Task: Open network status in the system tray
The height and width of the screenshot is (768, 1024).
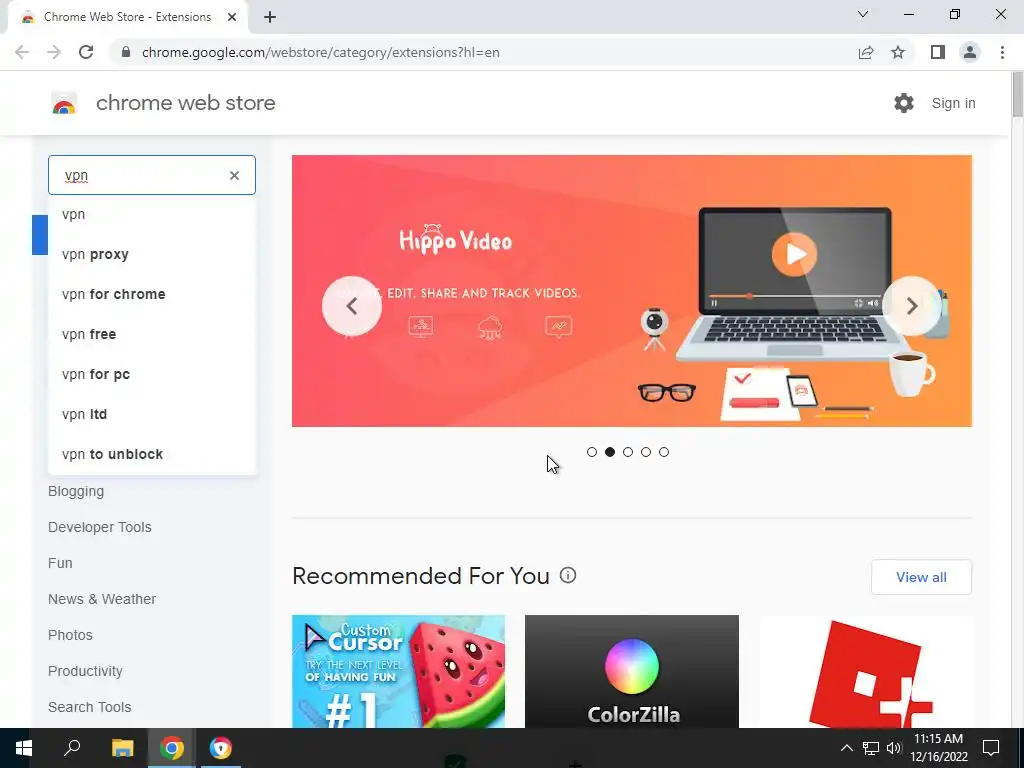Action: [x=871, y=748]
